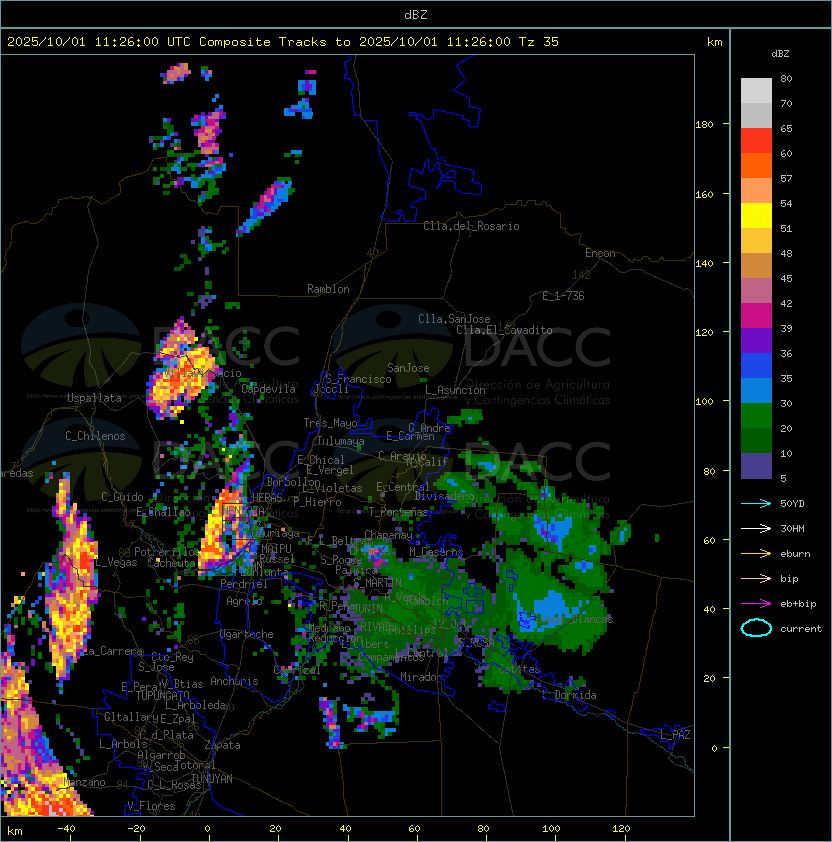This screenshot has width=832, height=842.
Task: Click the 'Perdriel' place label
Action: 244,584
